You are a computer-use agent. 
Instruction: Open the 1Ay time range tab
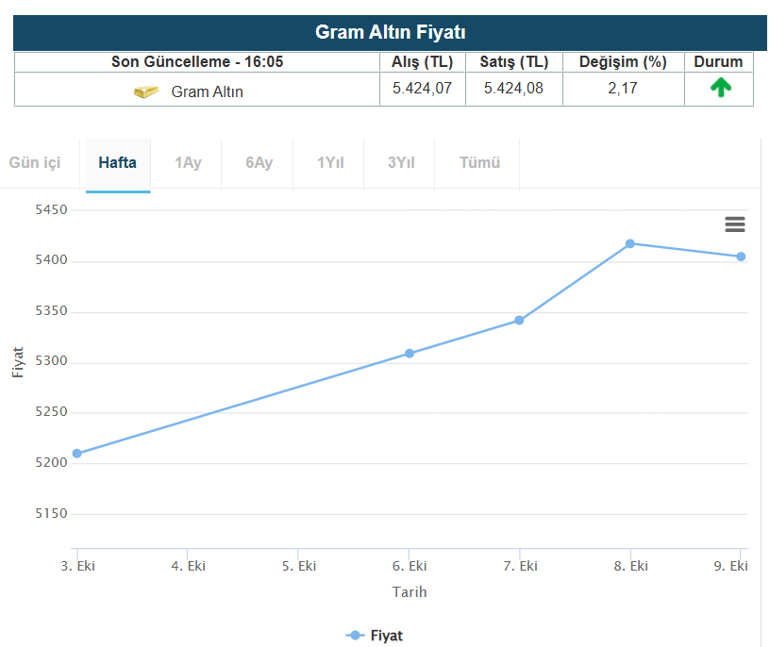187,163
